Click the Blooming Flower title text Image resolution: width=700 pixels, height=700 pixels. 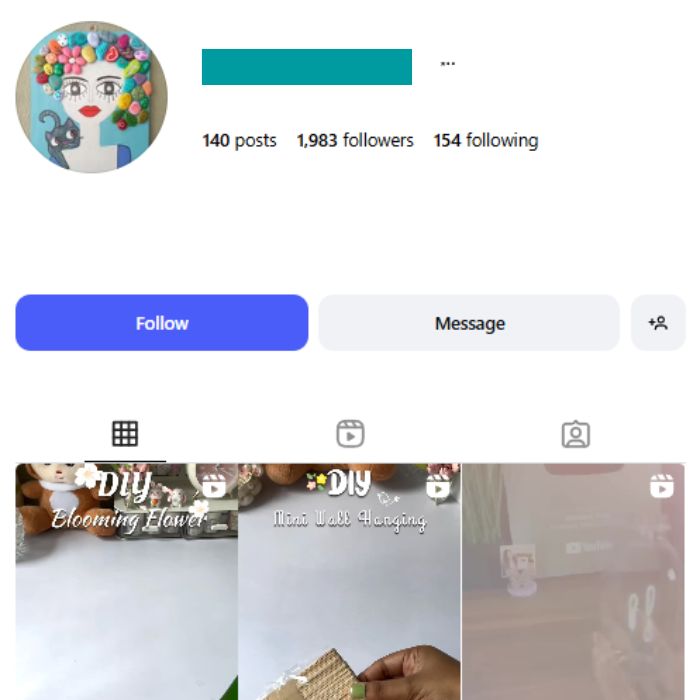(129, 519)
